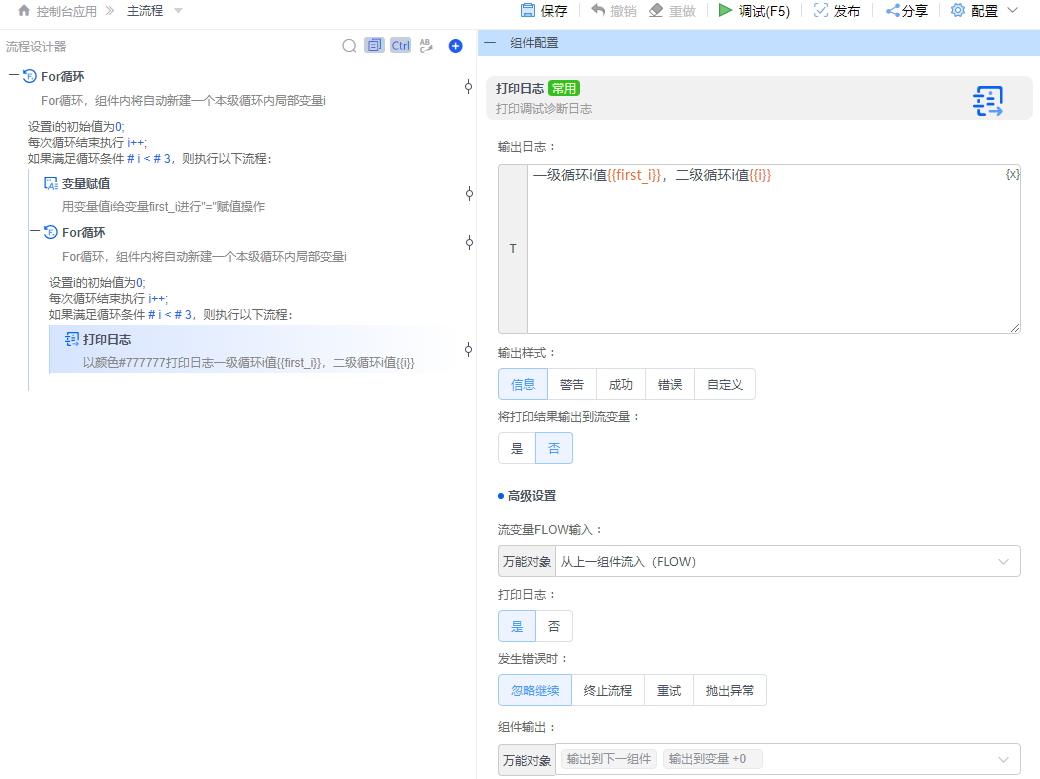Toggle the note view icon in designer toolbar

tap(374, 45)
